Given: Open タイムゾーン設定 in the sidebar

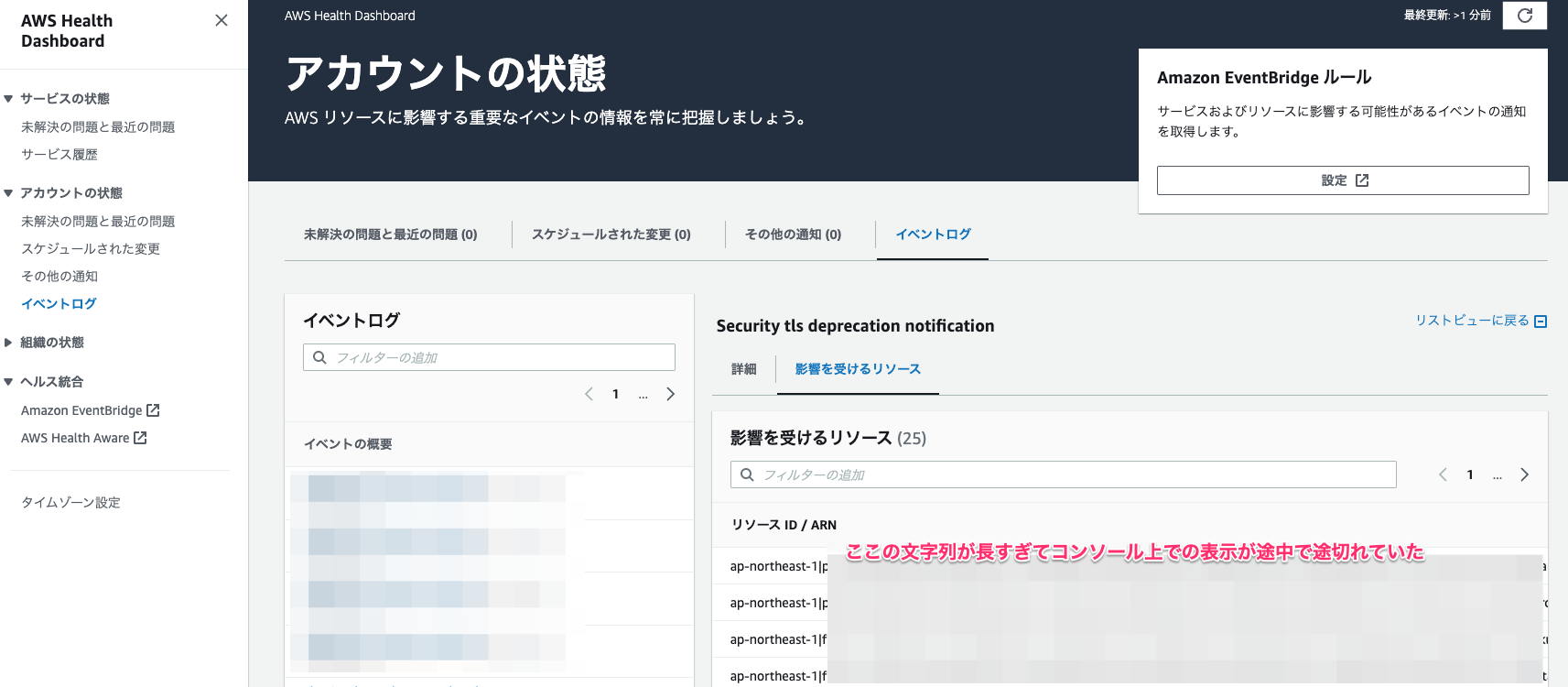Looking at the screenshot, I should coord(71,502).
